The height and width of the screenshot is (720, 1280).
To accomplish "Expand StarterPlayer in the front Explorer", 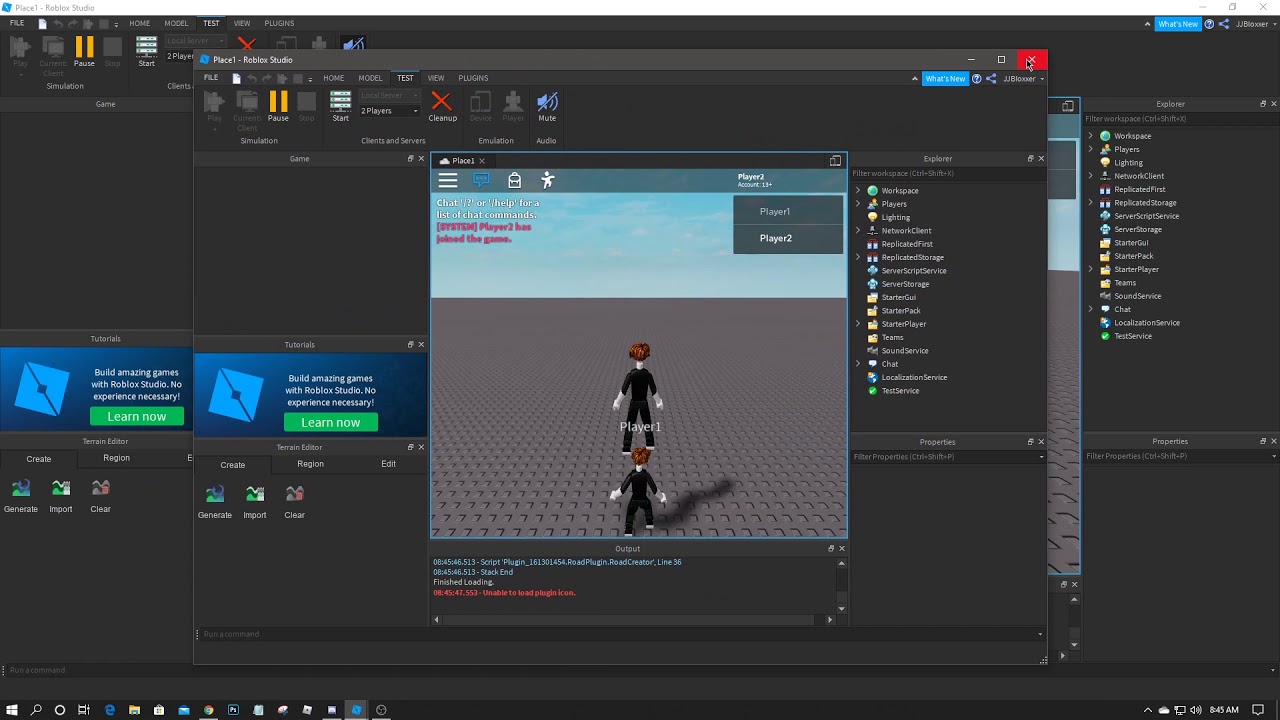I will pyautogui.click(x=858, y=324).
